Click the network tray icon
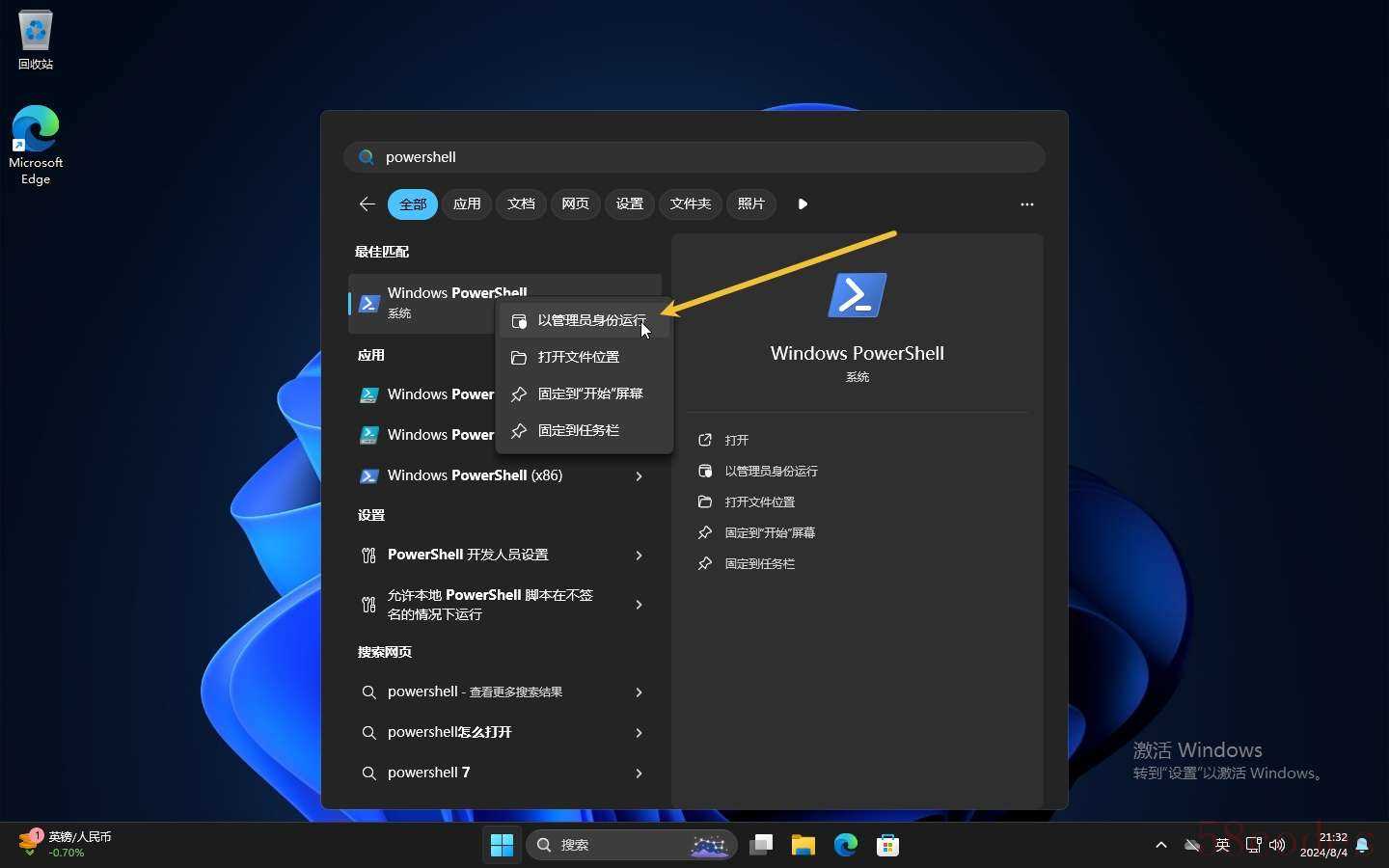1389x868 pixels. coord(1253,845)
